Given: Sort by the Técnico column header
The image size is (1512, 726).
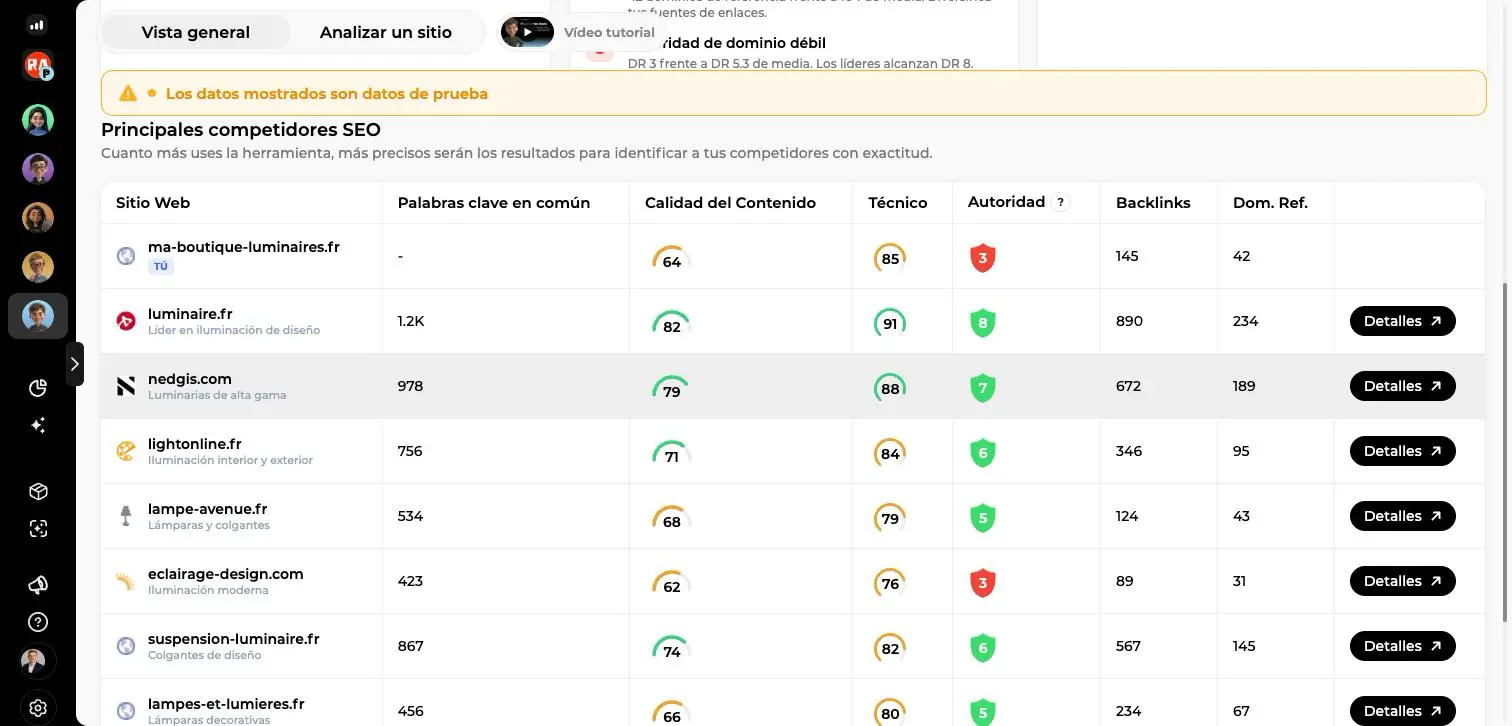Looking at the screenshot, I should (897, 202).
